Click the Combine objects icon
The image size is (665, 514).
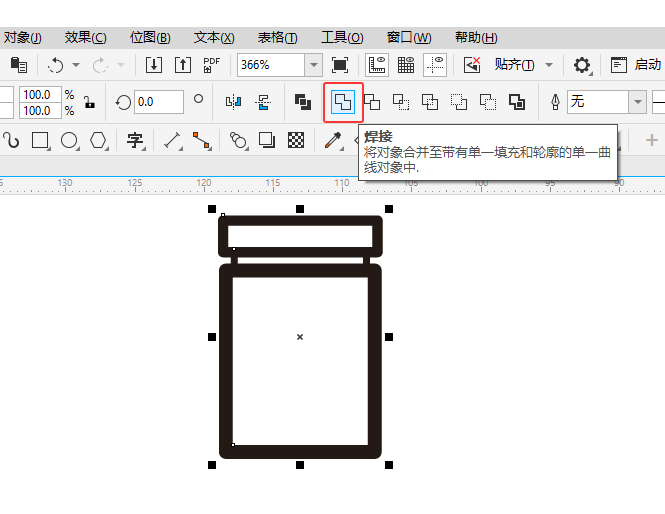click(303, 102)
